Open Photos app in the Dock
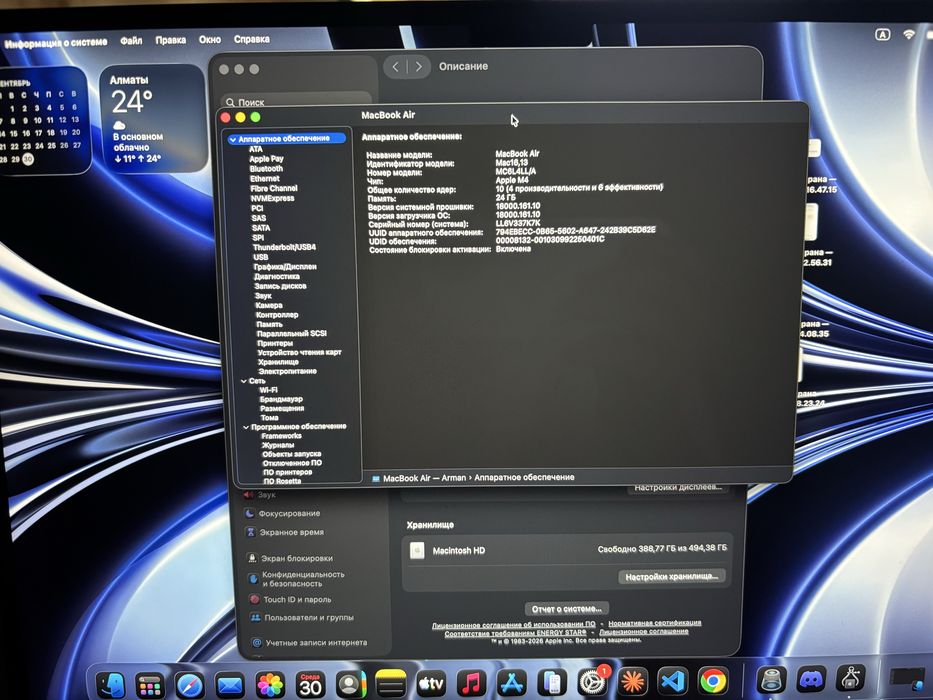This screenshot has height=700, width=933. click(270, 685)
